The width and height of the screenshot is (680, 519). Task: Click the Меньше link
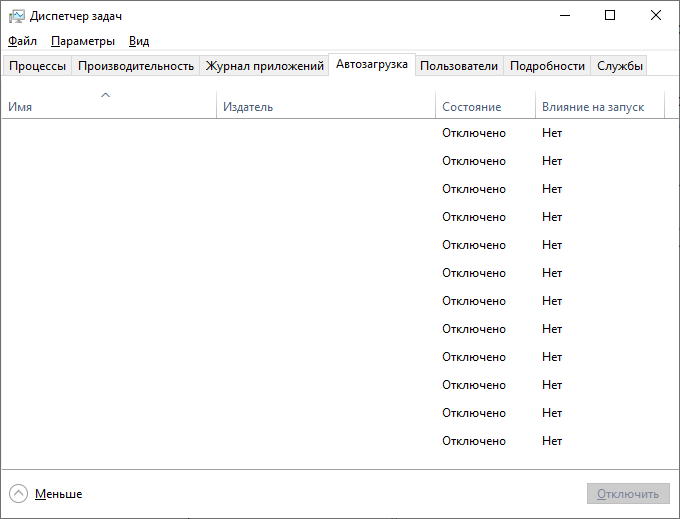[59, 494]
